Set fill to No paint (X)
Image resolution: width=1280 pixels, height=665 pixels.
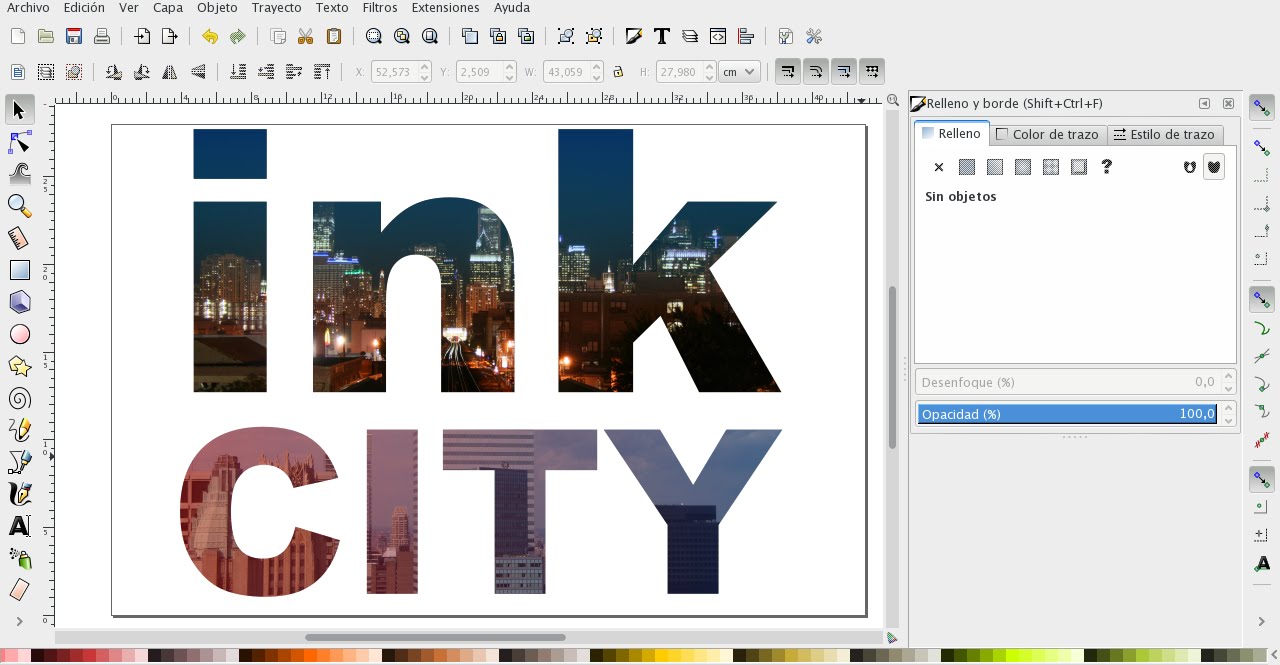pos(938,167)
